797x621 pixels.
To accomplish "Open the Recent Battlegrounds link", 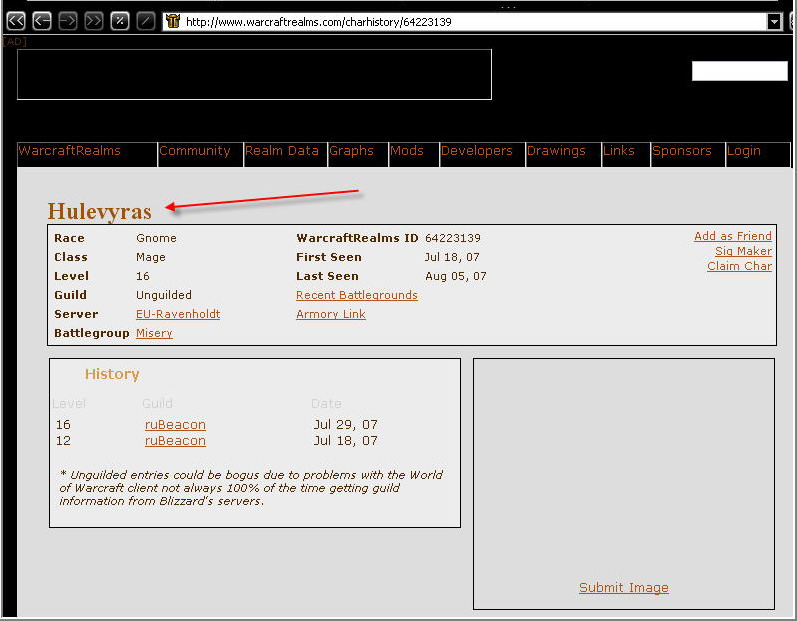I will 357,295.
